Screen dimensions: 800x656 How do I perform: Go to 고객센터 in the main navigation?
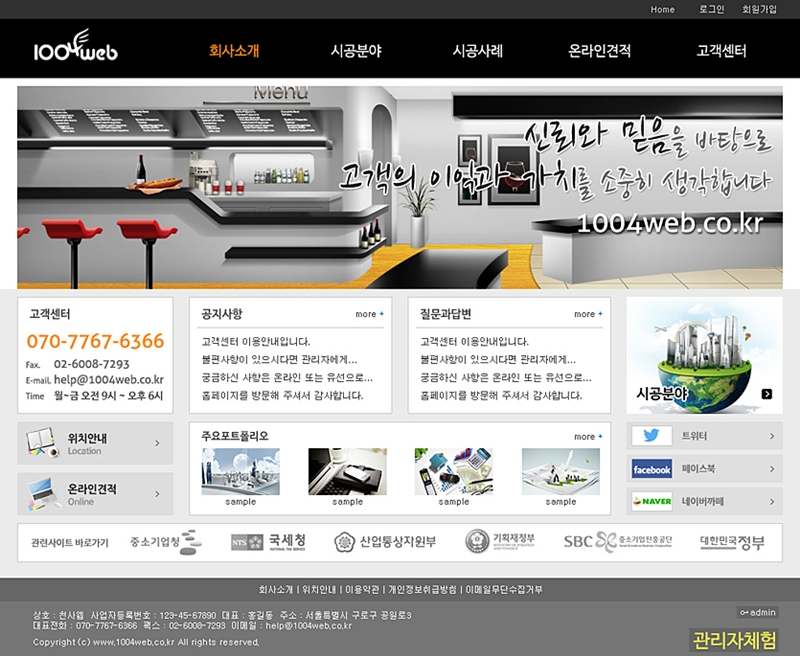click(721, 51)
